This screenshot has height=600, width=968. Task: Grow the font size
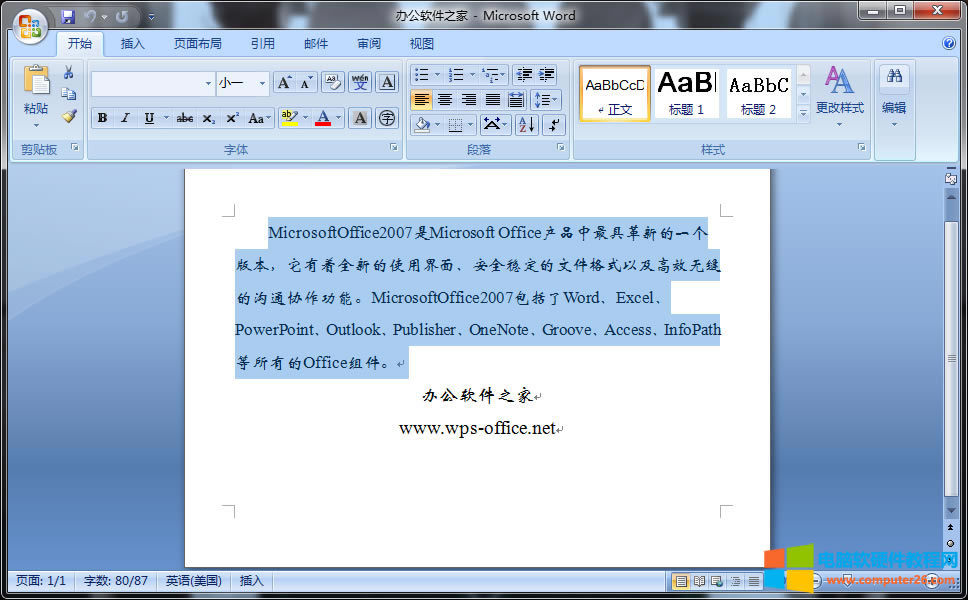(x=284, y=82)
